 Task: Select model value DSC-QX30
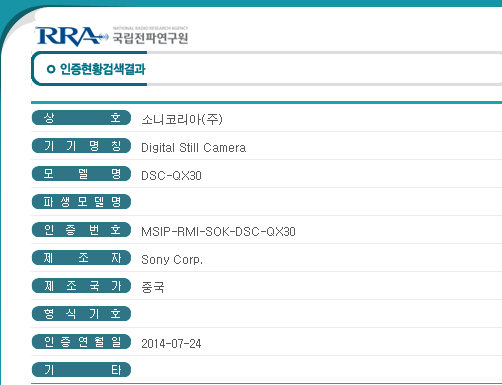point(171,176)
